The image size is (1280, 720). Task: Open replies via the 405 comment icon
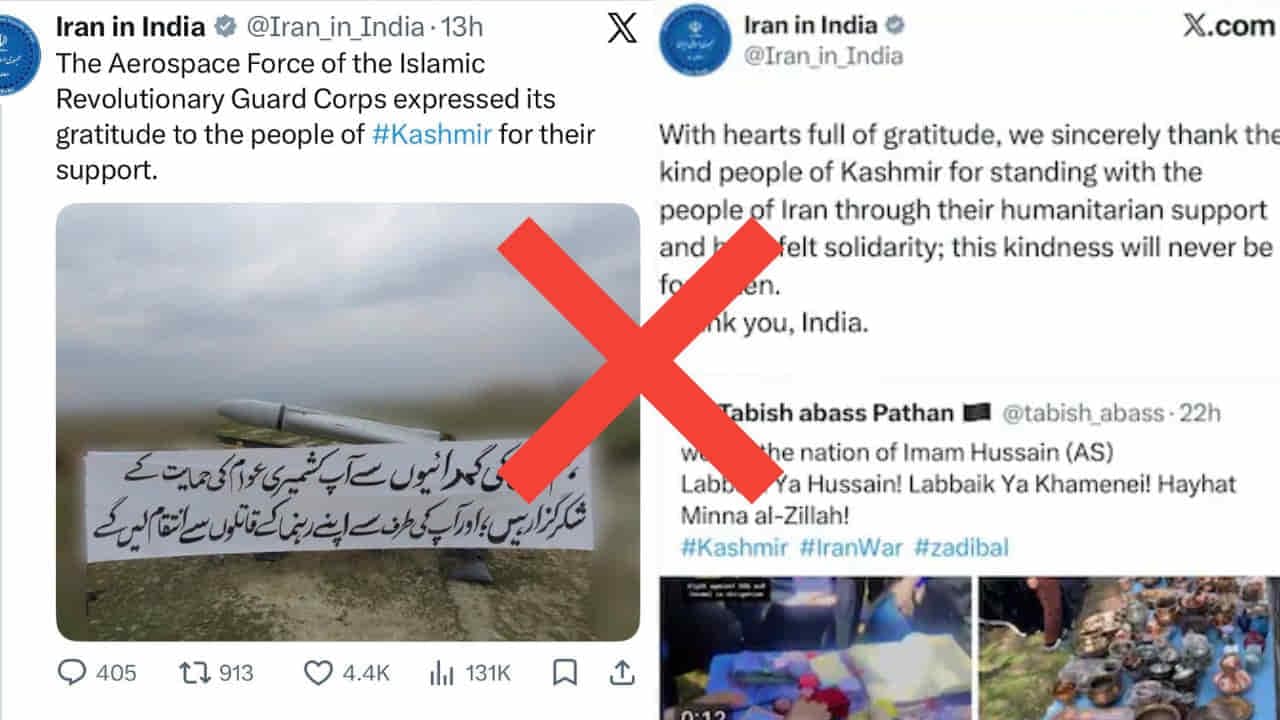[73, 672]
